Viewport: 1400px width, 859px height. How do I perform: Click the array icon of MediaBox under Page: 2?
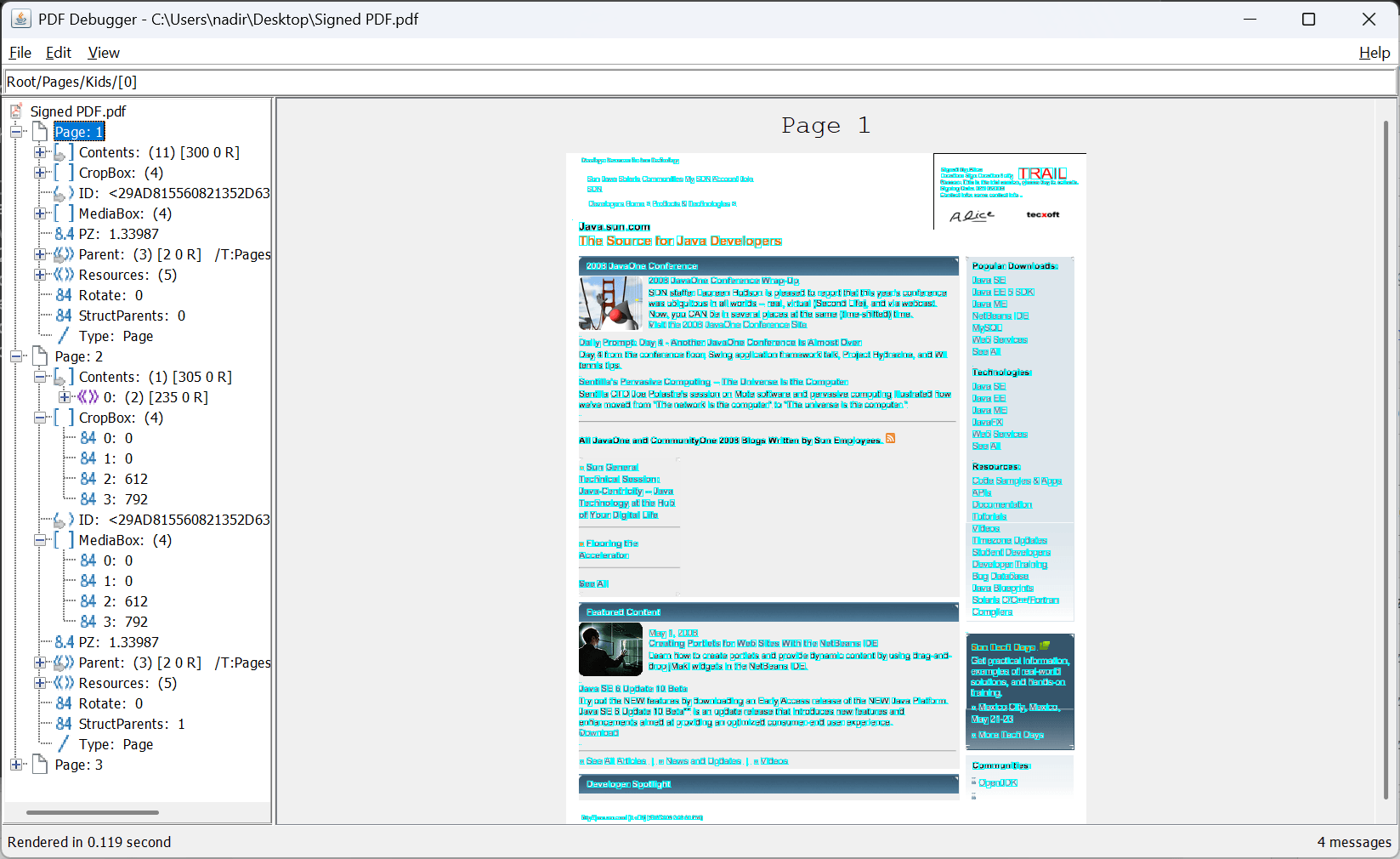tap(64, 540)
